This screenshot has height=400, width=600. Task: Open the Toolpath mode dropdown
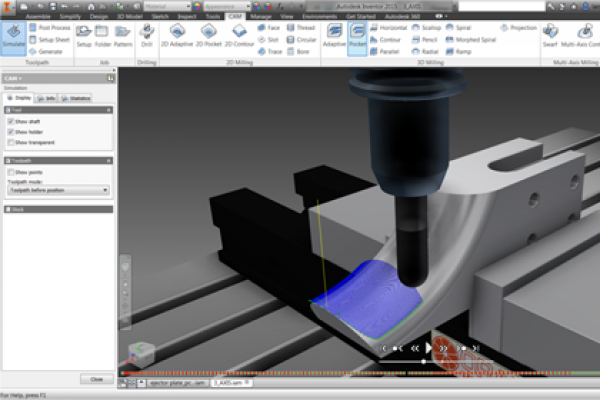(58, 189)
